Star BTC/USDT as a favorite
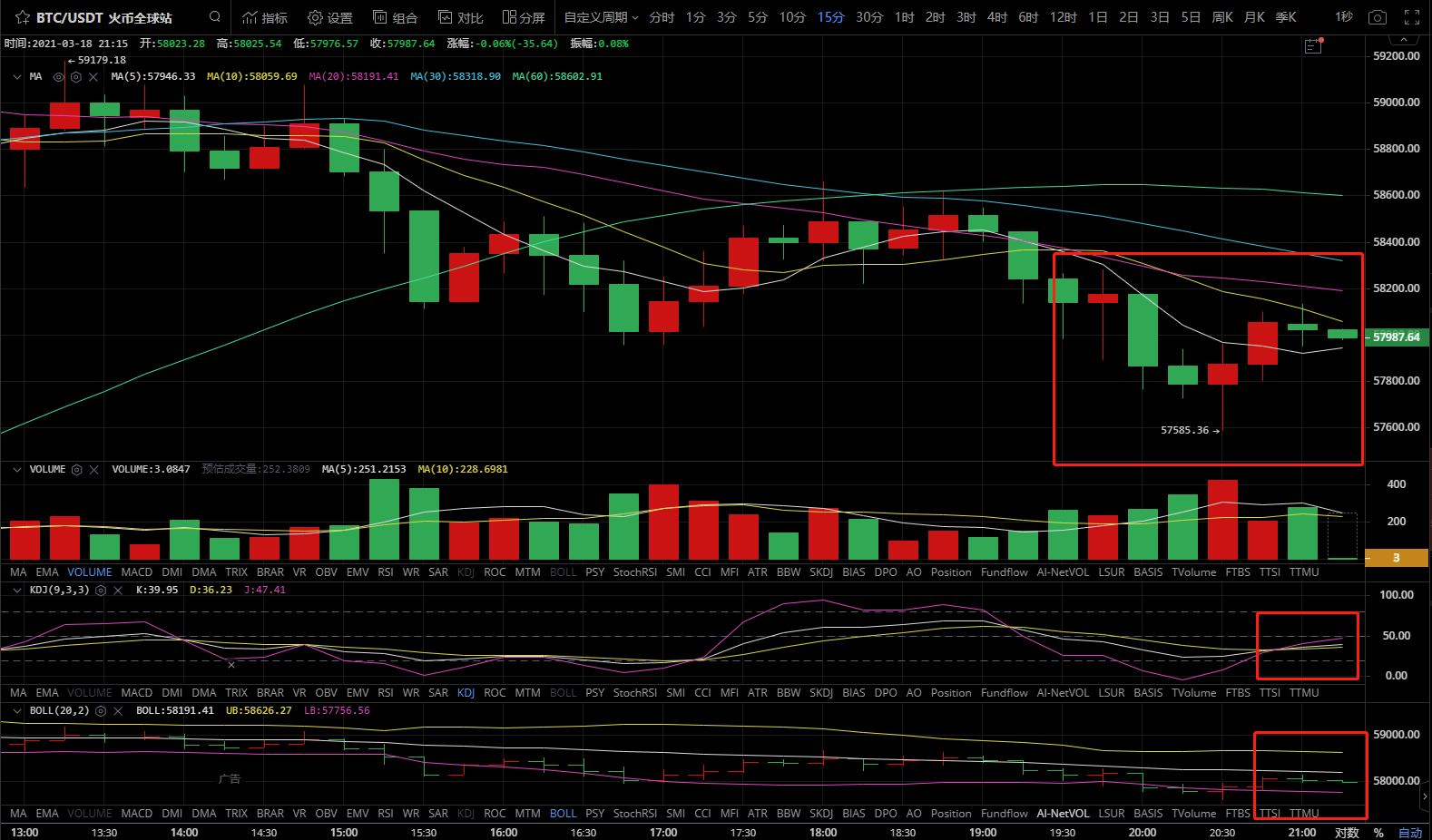This screenshot has width=1432, height=840. pyautogui.click(x=23, y=17)
